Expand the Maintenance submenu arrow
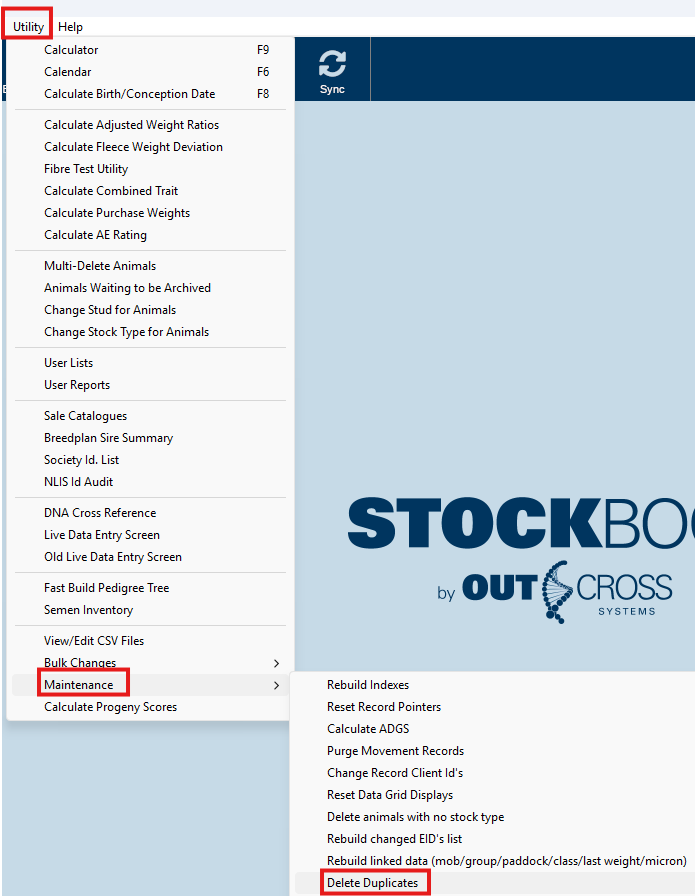The width and height of the screenshot is (695, 896). pyautogui.click(x=276, y=685)
